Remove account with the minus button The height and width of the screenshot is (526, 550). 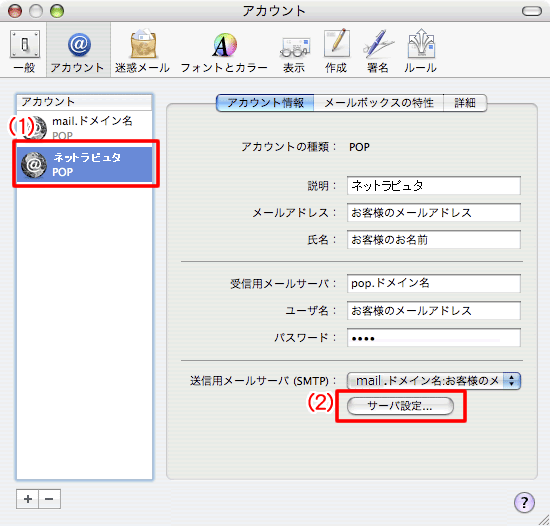click(49, 499)
